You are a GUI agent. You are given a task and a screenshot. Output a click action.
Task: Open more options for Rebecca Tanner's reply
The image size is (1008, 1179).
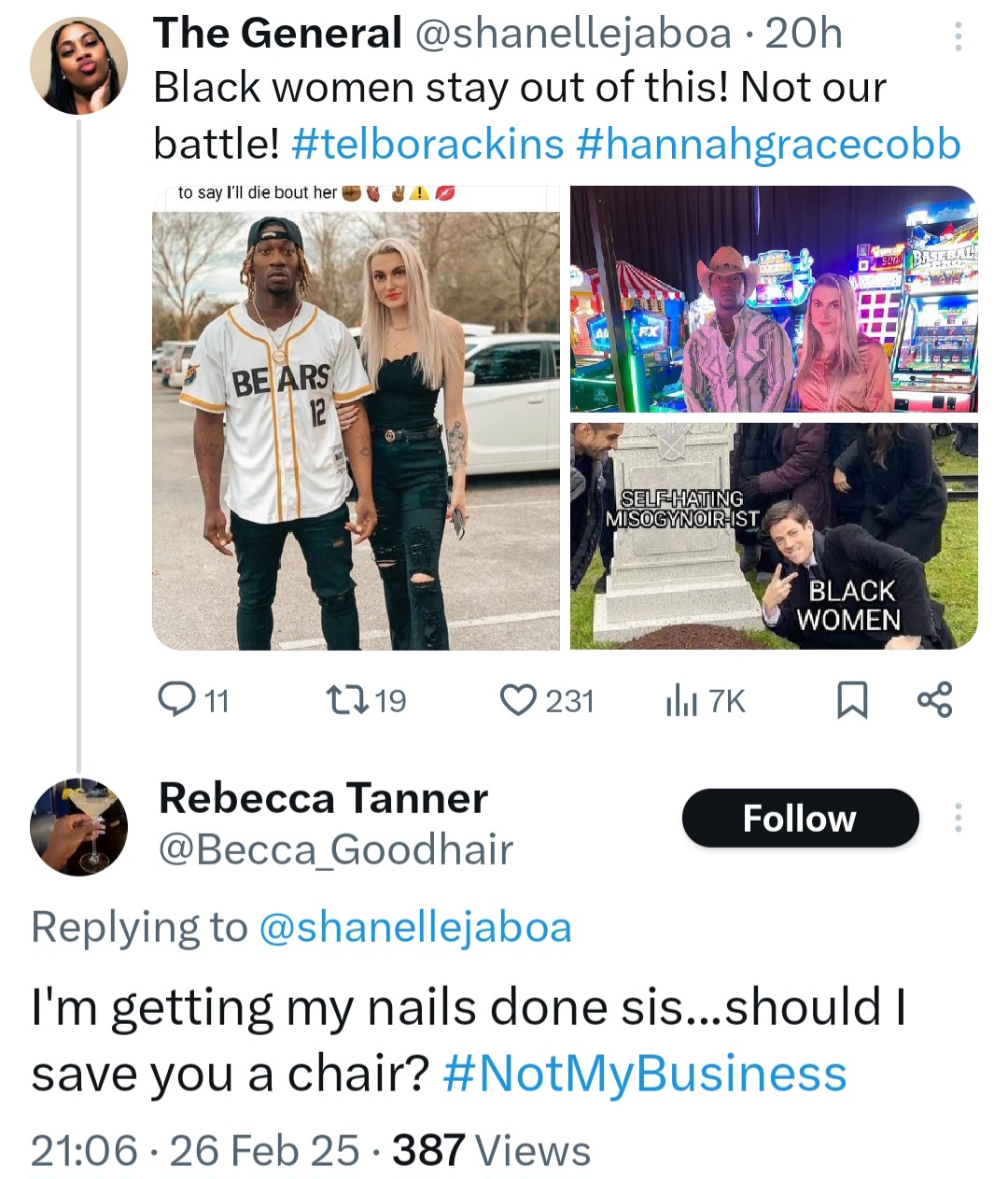pyautogui.click(x=958, y=818)
